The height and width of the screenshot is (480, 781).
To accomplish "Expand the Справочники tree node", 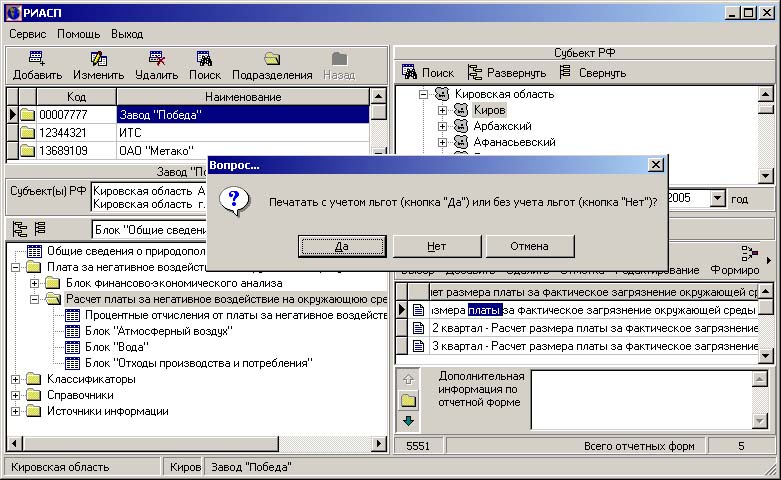I will 16,395.
